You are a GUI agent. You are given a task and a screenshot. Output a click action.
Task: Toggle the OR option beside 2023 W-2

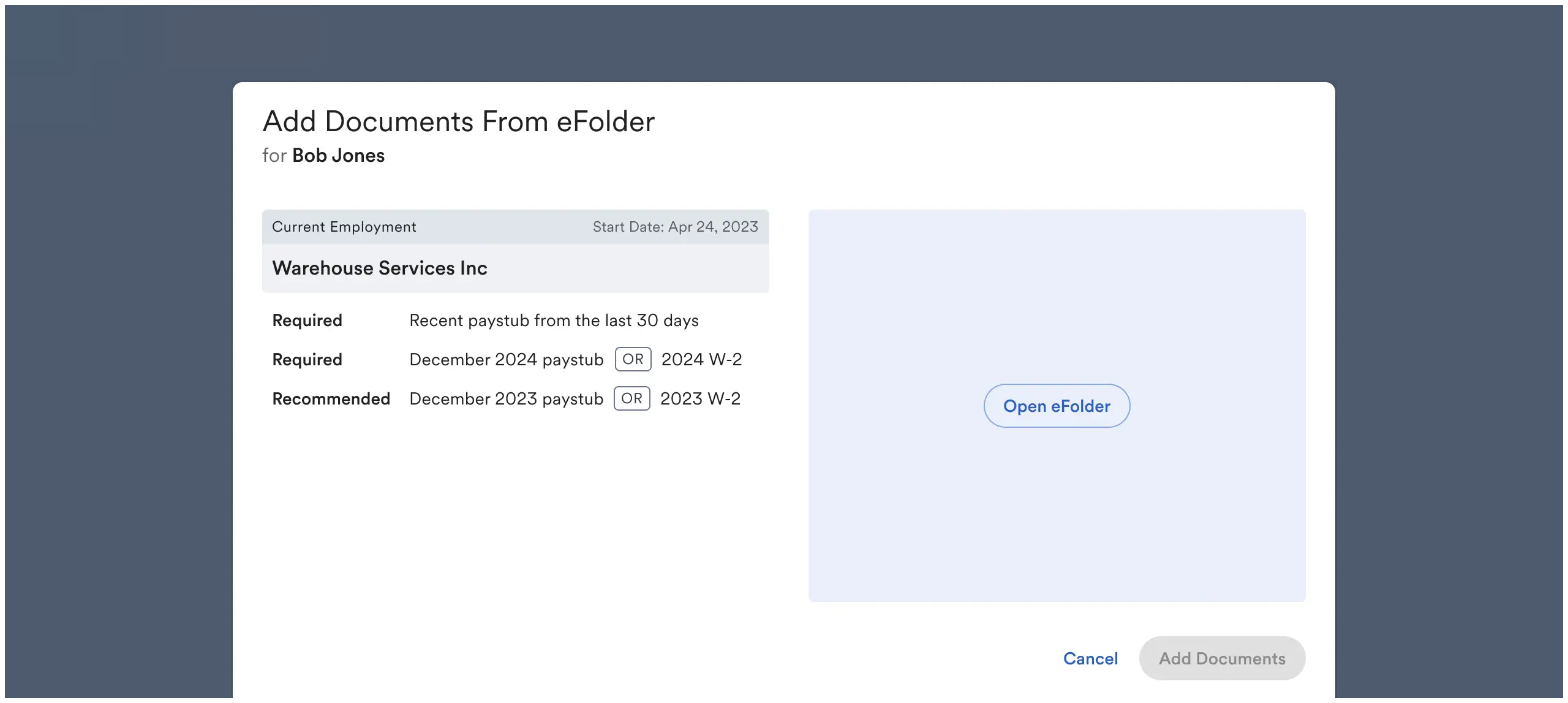(x=631, y=398)
